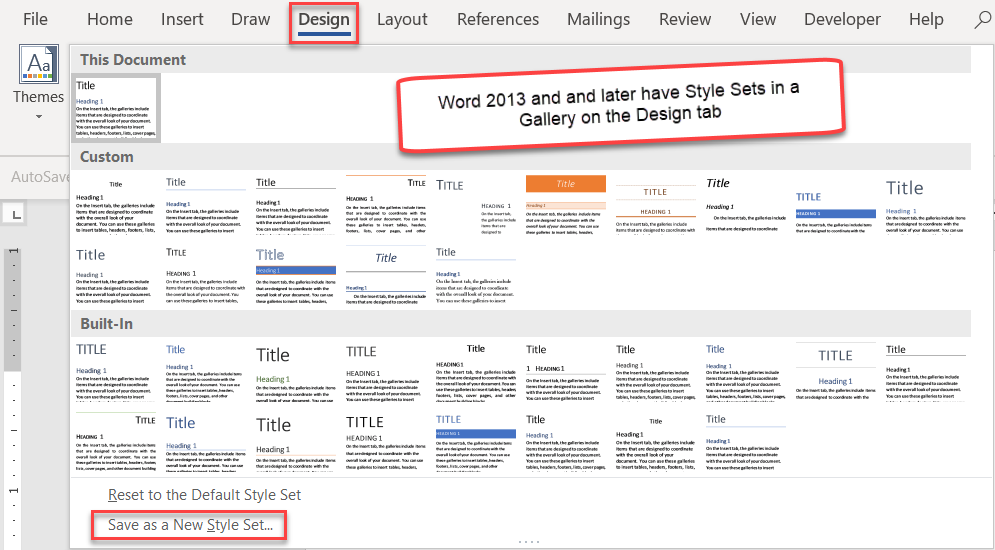
Task: Choose Save as a New Style Set
Action: [190, 525]
